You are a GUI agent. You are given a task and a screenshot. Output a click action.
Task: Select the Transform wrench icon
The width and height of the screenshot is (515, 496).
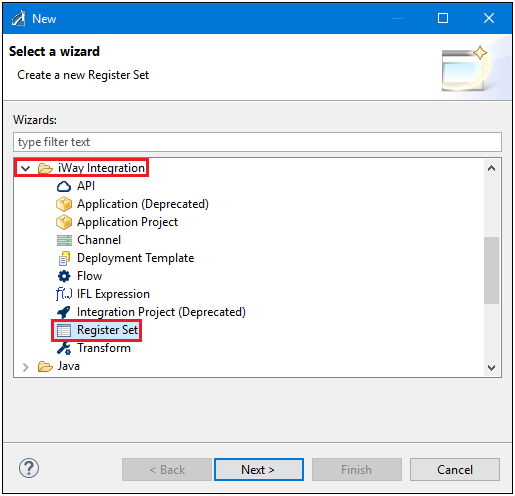tap(64, 348)
